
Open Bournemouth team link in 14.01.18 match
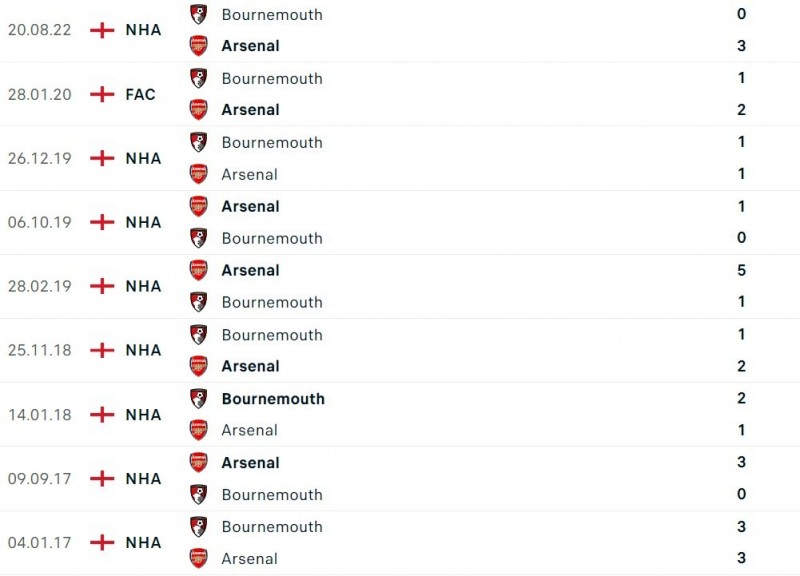pyautogui.click(x=273, y=398)
